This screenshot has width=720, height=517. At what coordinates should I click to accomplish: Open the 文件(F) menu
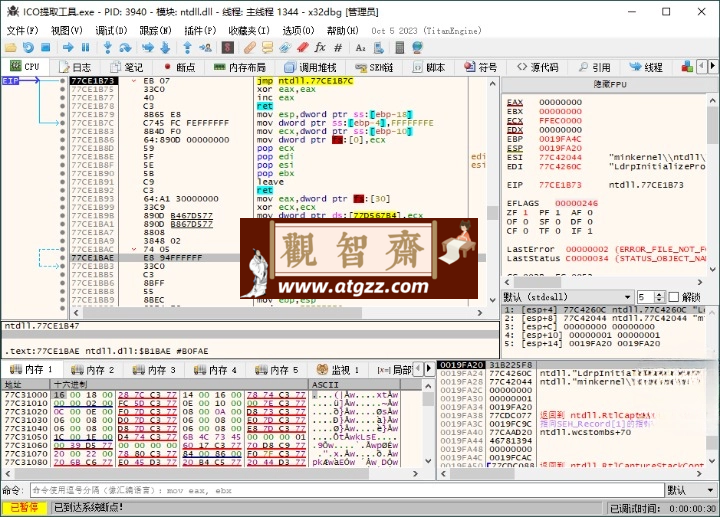(22, 30)
